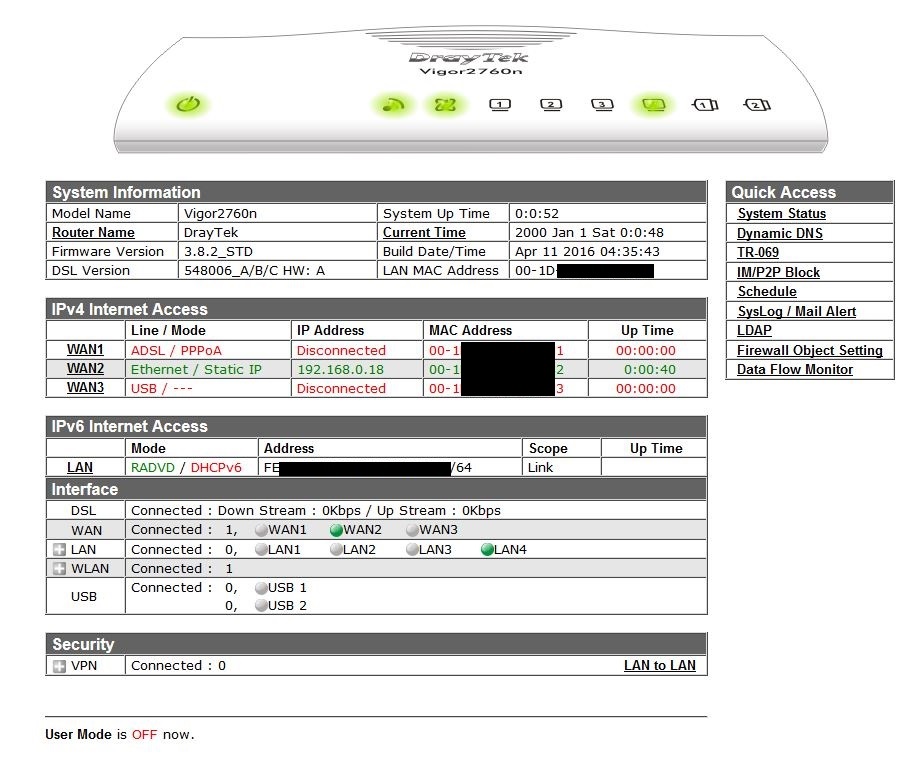922x762 pixels.
Task: Click the grey USB 2 status indicator
Action: [262, 606]
